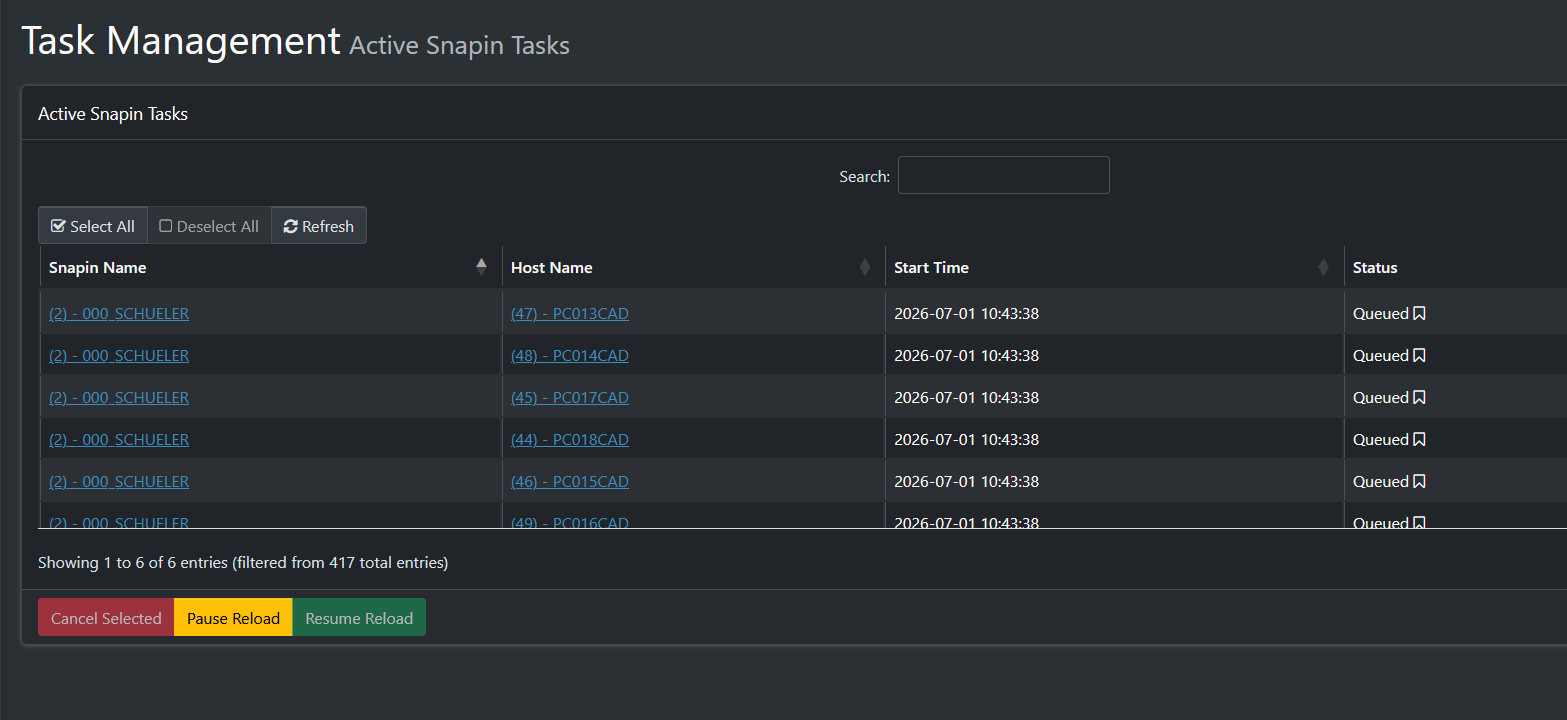Click the Snapin Name column header text
Image resolution: width=1567 pixels, height=720 pixels.
pyautogui.click(x=98, y=268)
